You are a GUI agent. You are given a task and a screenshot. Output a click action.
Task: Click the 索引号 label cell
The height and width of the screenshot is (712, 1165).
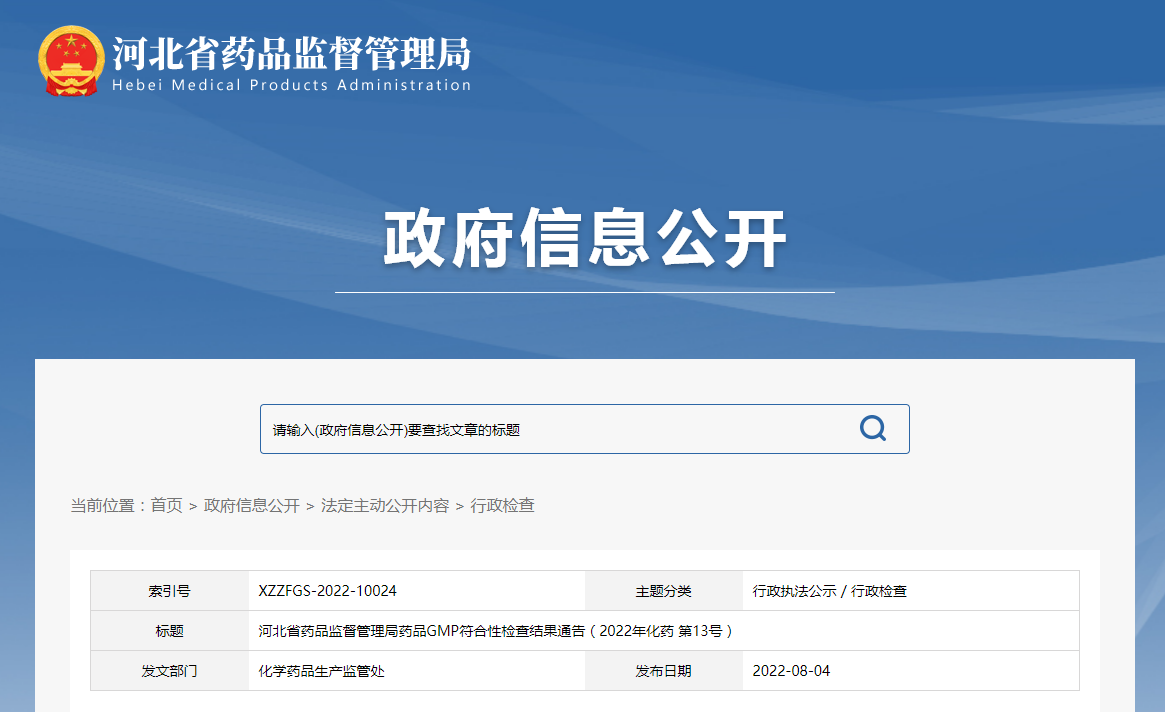[x=169, y=591]
